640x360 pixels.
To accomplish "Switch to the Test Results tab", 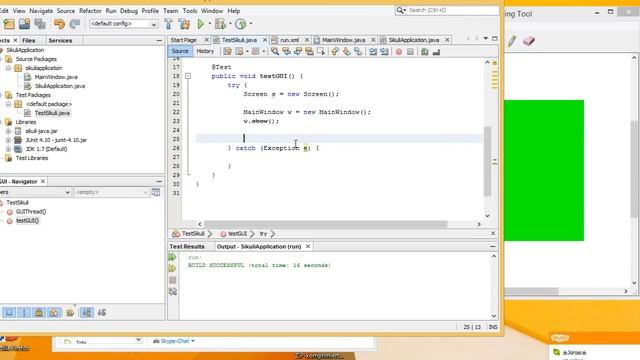I will pyautogui.click(x=187, y=247).
